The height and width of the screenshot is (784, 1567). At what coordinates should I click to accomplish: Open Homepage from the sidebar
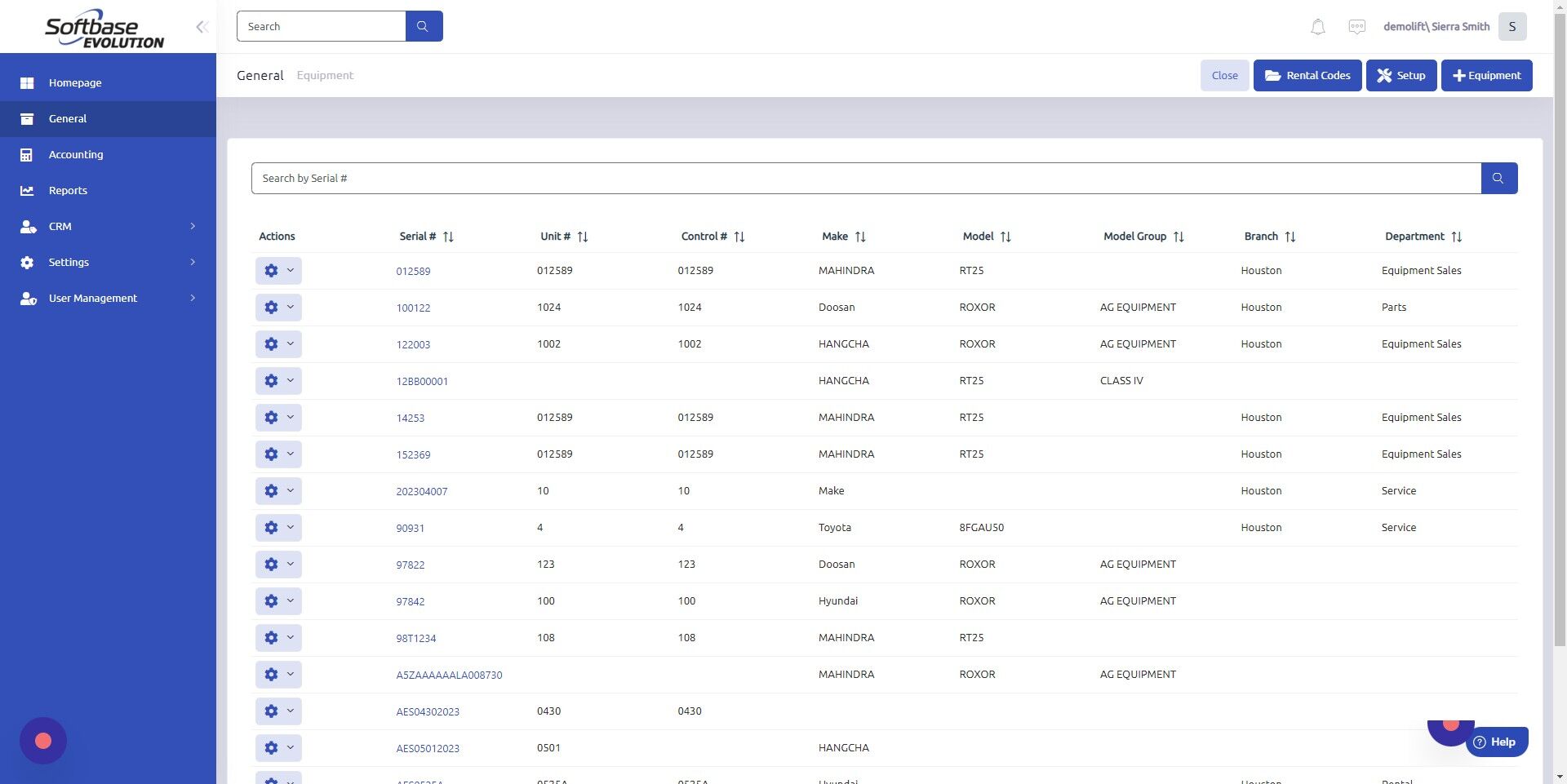point(75,82)
